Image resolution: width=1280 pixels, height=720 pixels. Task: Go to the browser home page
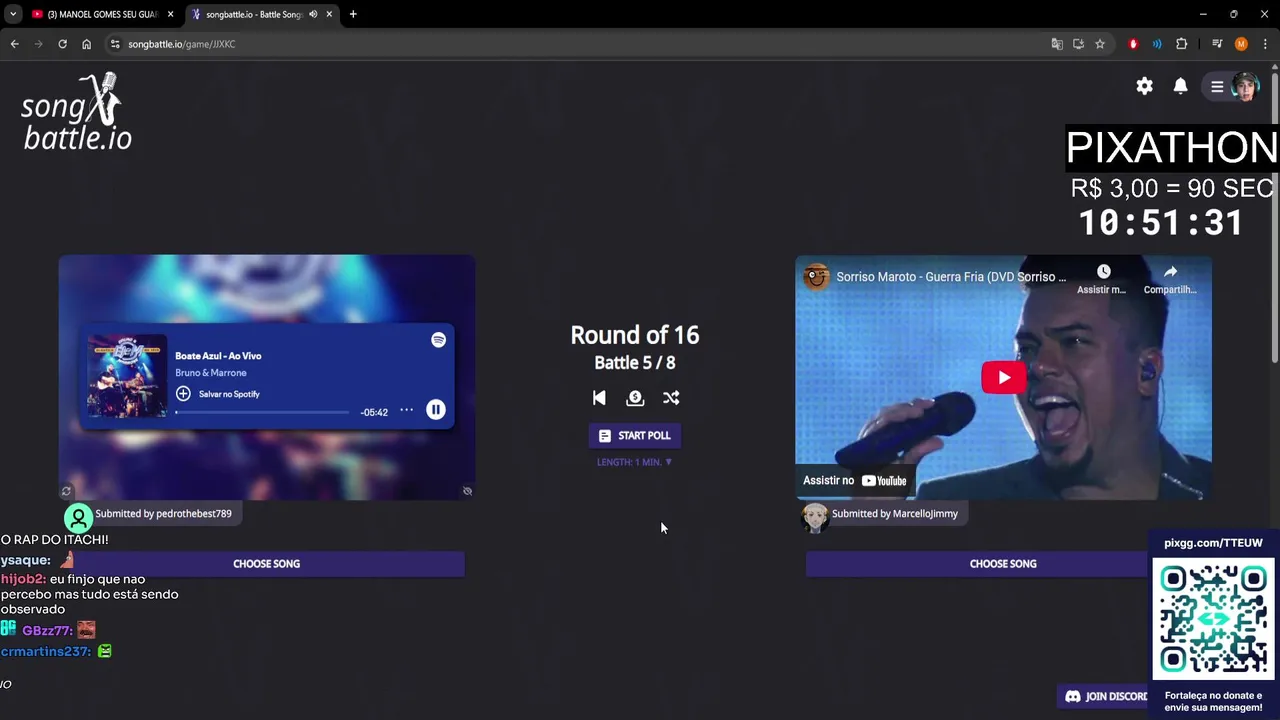tap(86, 44)
